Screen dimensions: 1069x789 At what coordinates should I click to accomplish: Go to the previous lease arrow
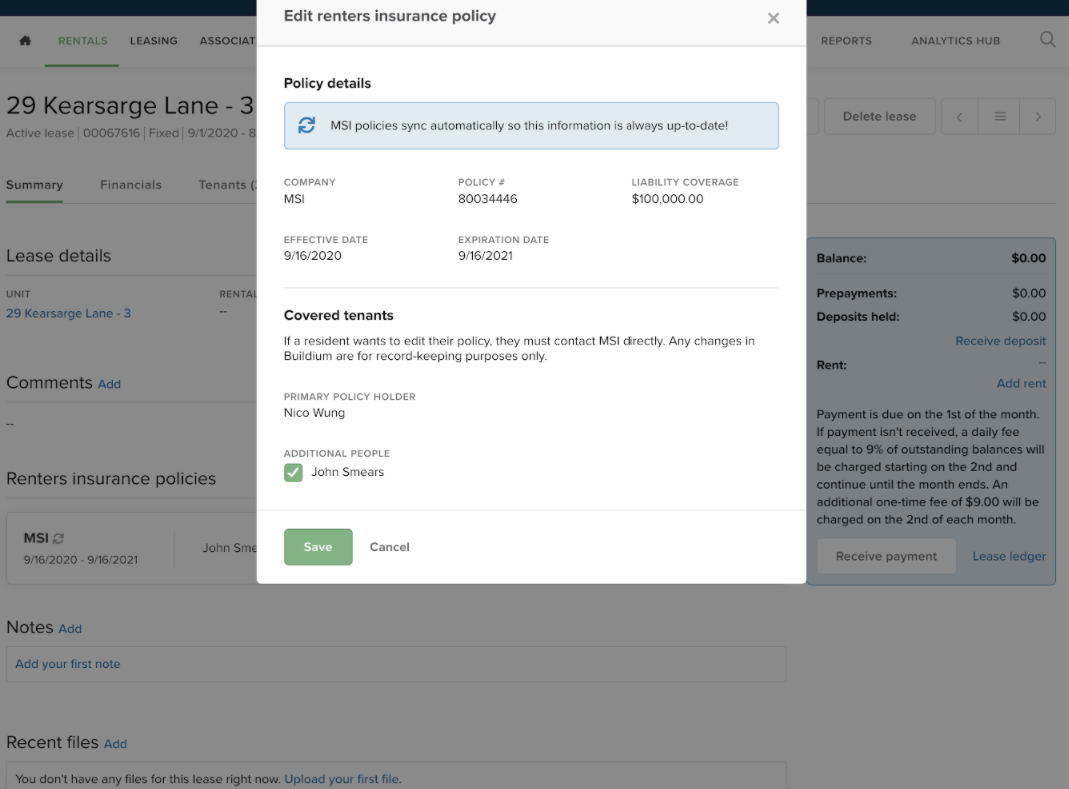click(x=959, y=117)
